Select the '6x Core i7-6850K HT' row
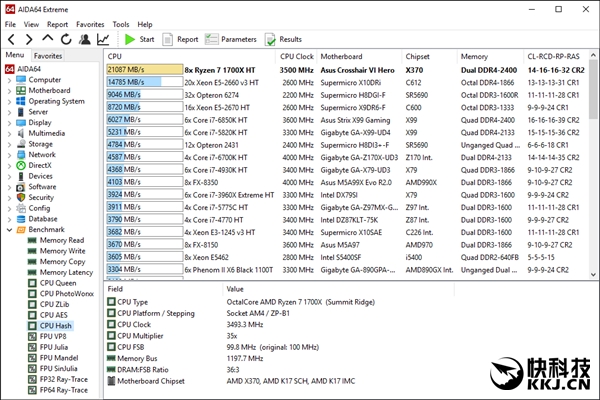Image resolution: width=600 pixels, height=400 pixels. pyautogui.click(x=346, y=120)
